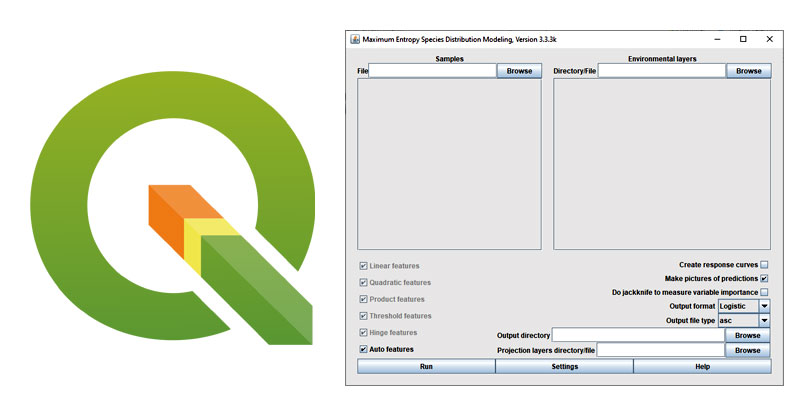Screen dimensions: 800x418
Task: Minimize the Maxent window
Action: 717,39
